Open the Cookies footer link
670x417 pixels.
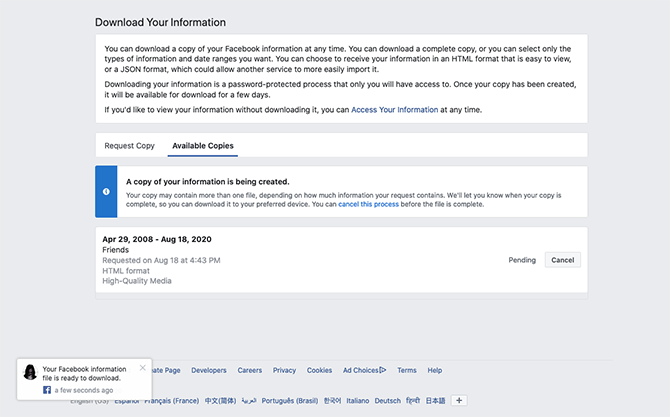320,370
